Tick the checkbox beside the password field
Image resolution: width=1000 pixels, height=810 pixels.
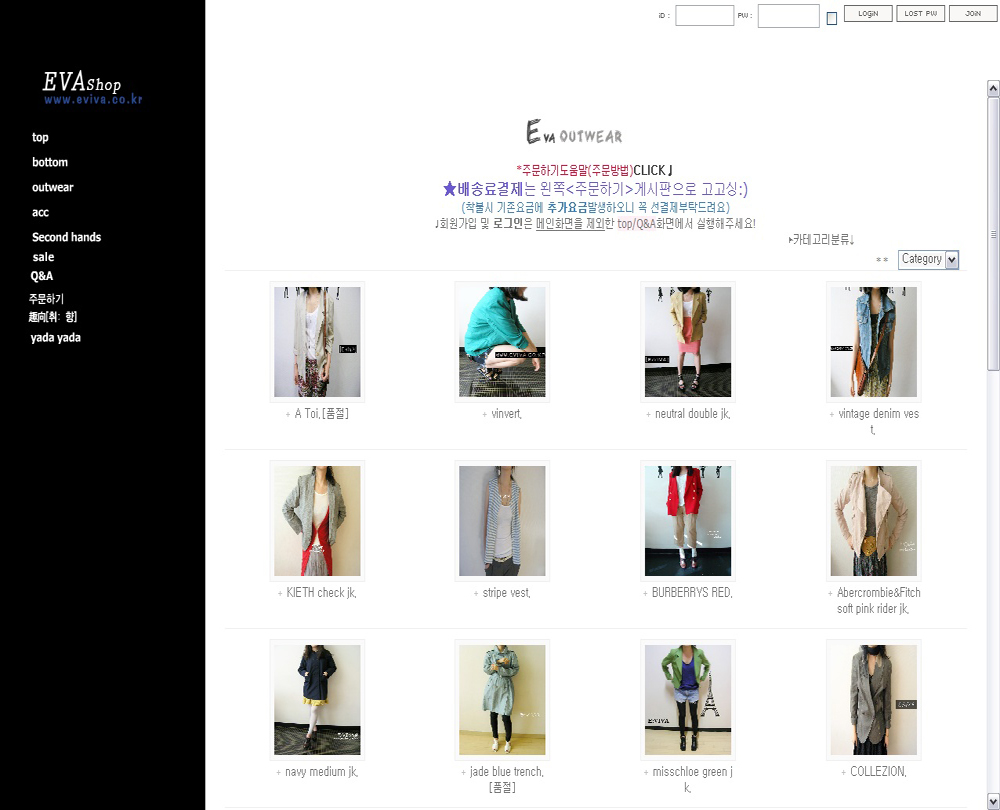coord(831,18)
